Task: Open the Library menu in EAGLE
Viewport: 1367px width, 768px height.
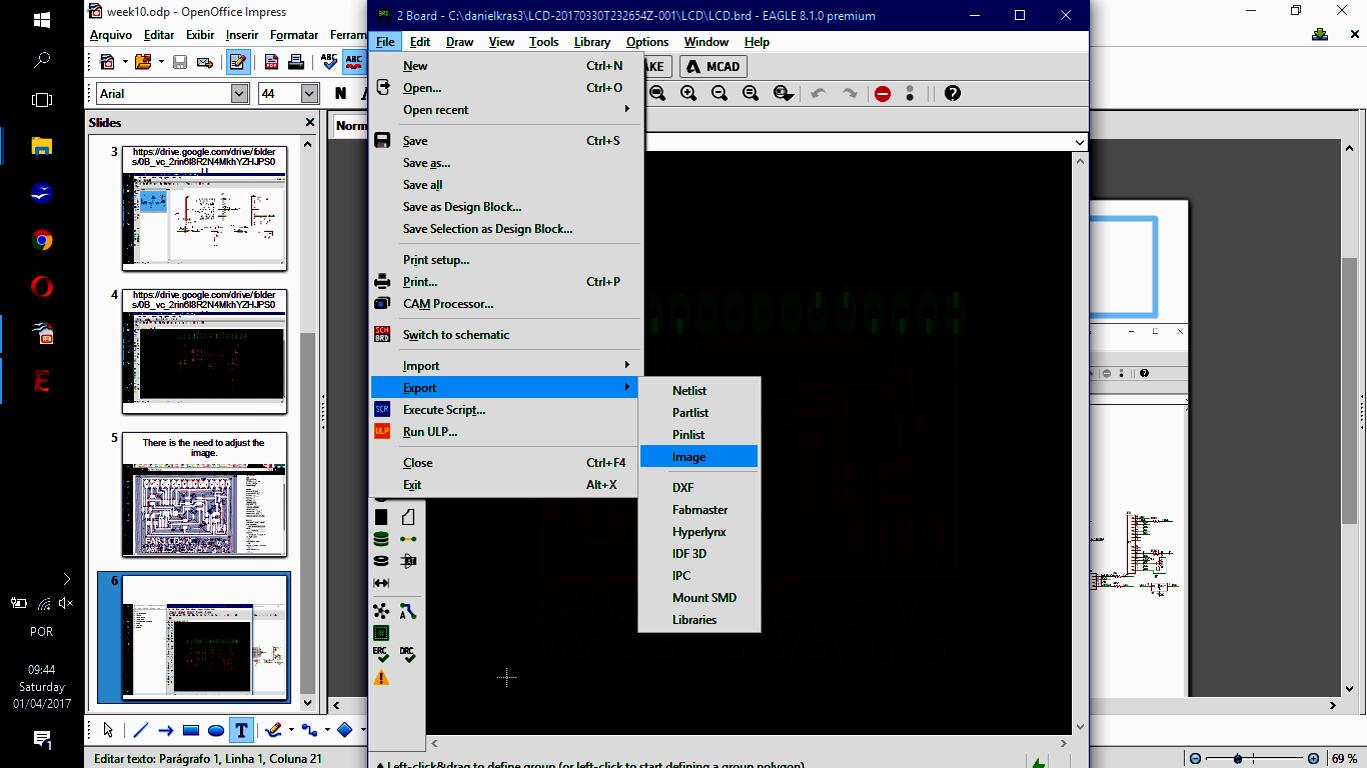Action: pyautogui.click(x=592, y=42)
